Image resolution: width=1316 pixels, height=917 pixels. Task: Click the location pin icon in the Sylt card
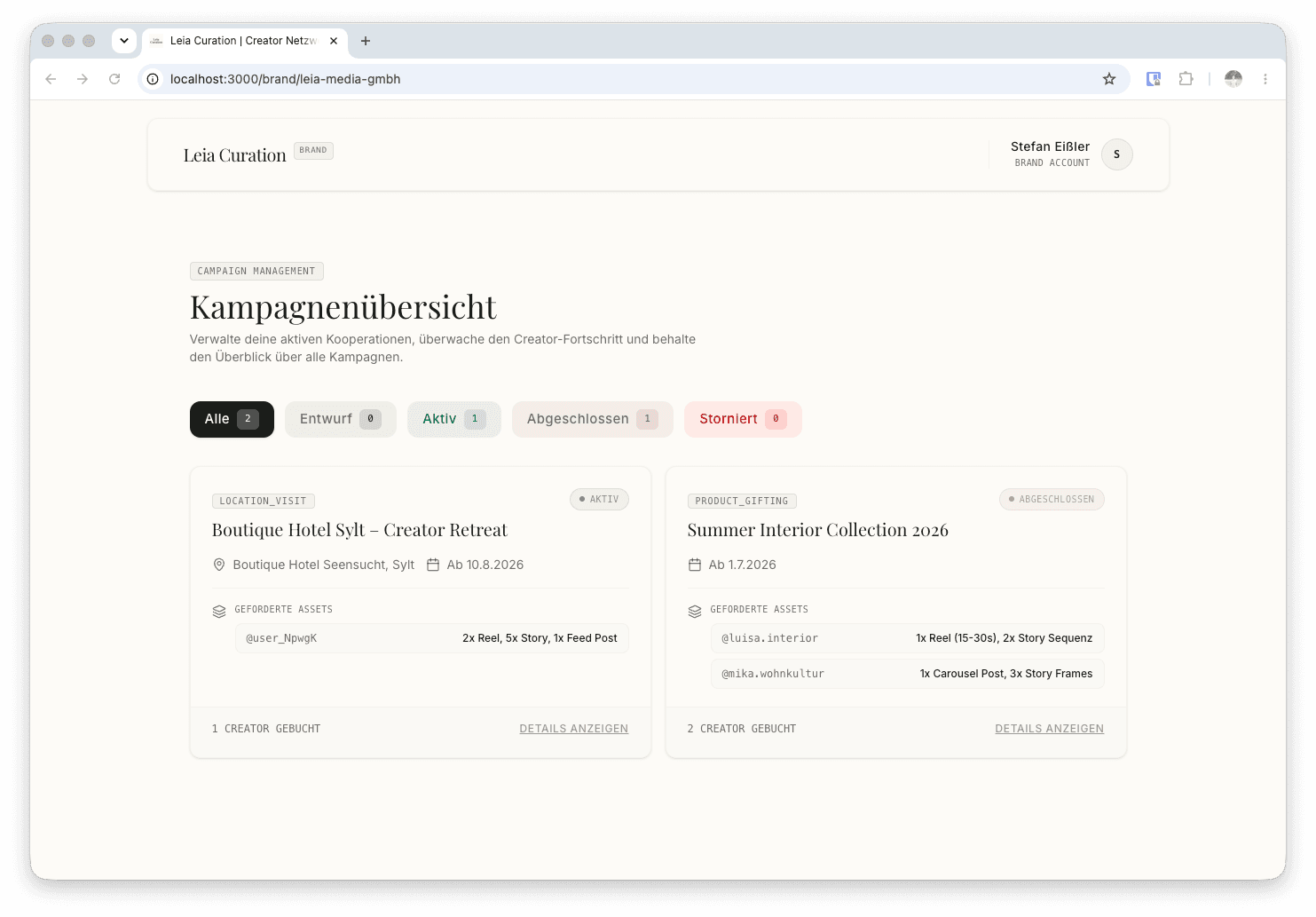[219, 565]
